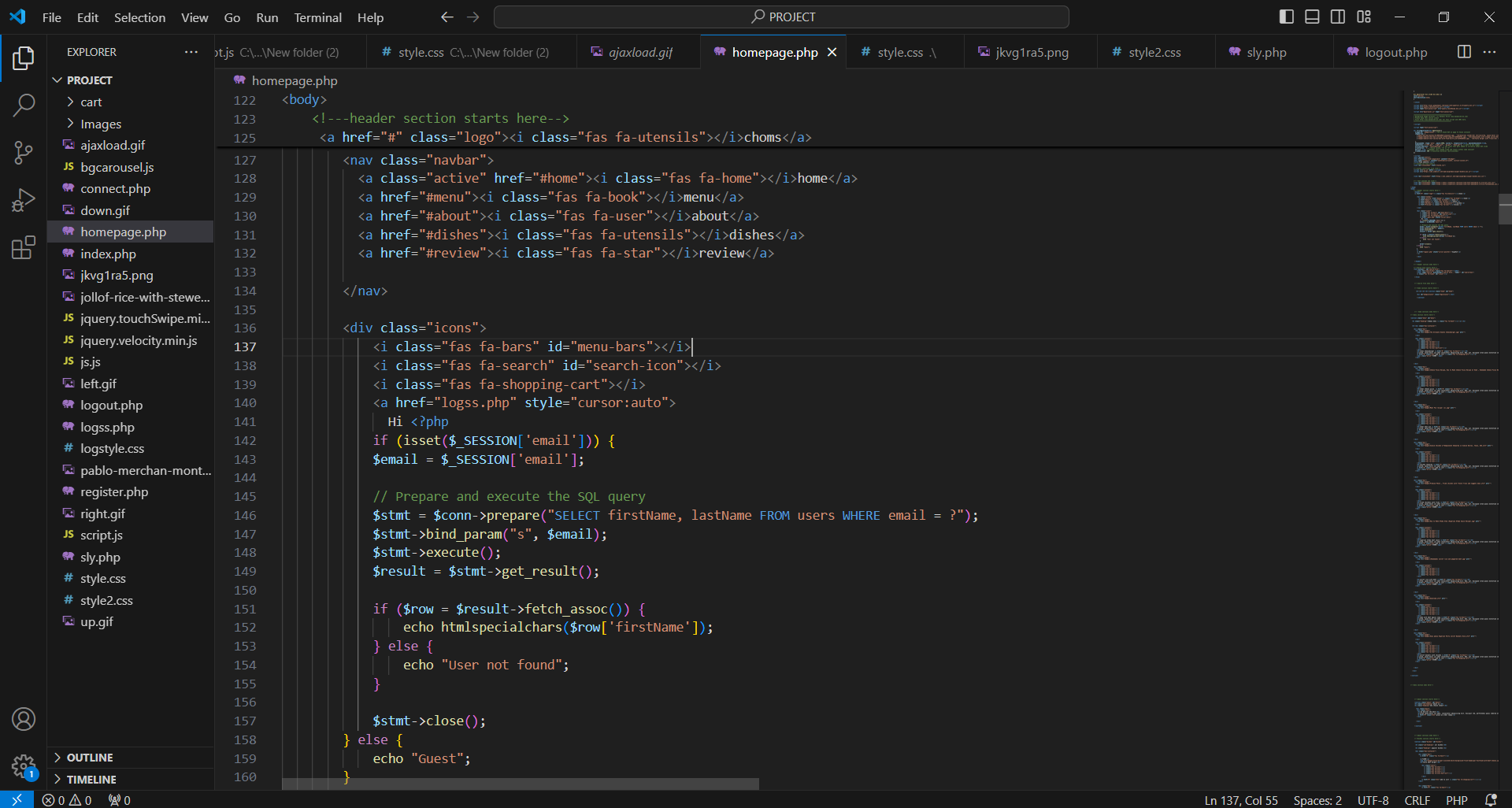This screenshot has width=1512, height=808.
Task: Switch to the style2.css tab
Action: (x=1154, y=53)
